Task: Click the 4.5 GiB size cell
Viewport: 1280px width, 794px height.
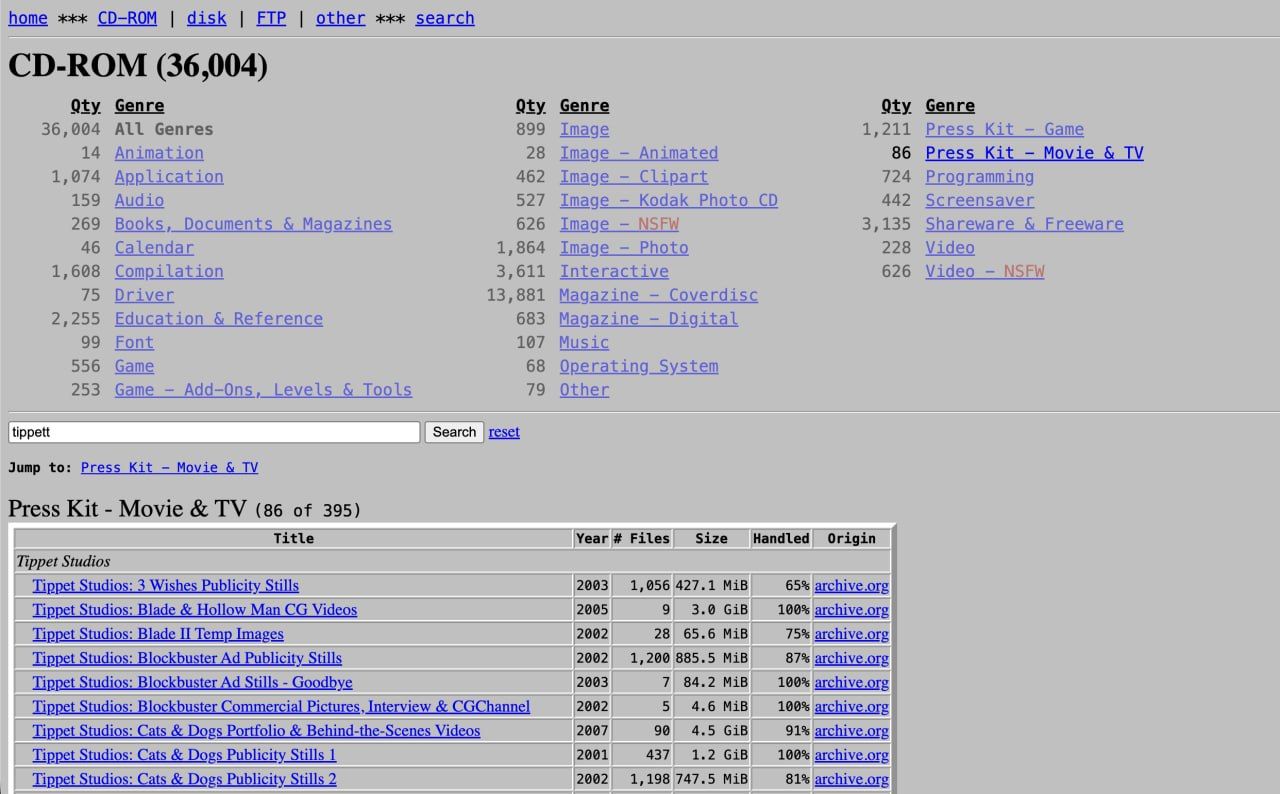Action: (x=711, y=730)
